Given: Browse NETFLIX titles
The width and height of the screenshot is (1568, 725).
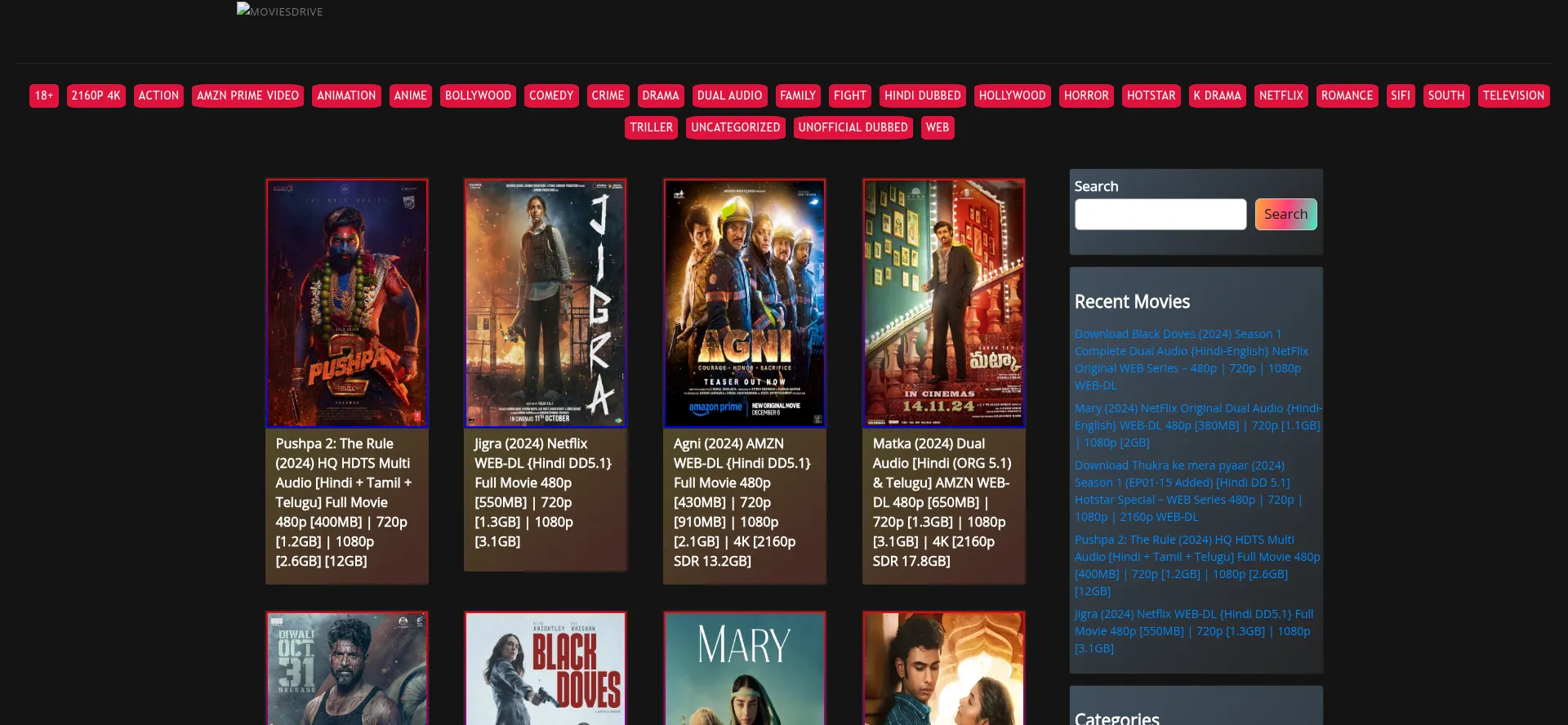Looking at the screenshot, I should pyautogui.click(x=1281, y=96).
